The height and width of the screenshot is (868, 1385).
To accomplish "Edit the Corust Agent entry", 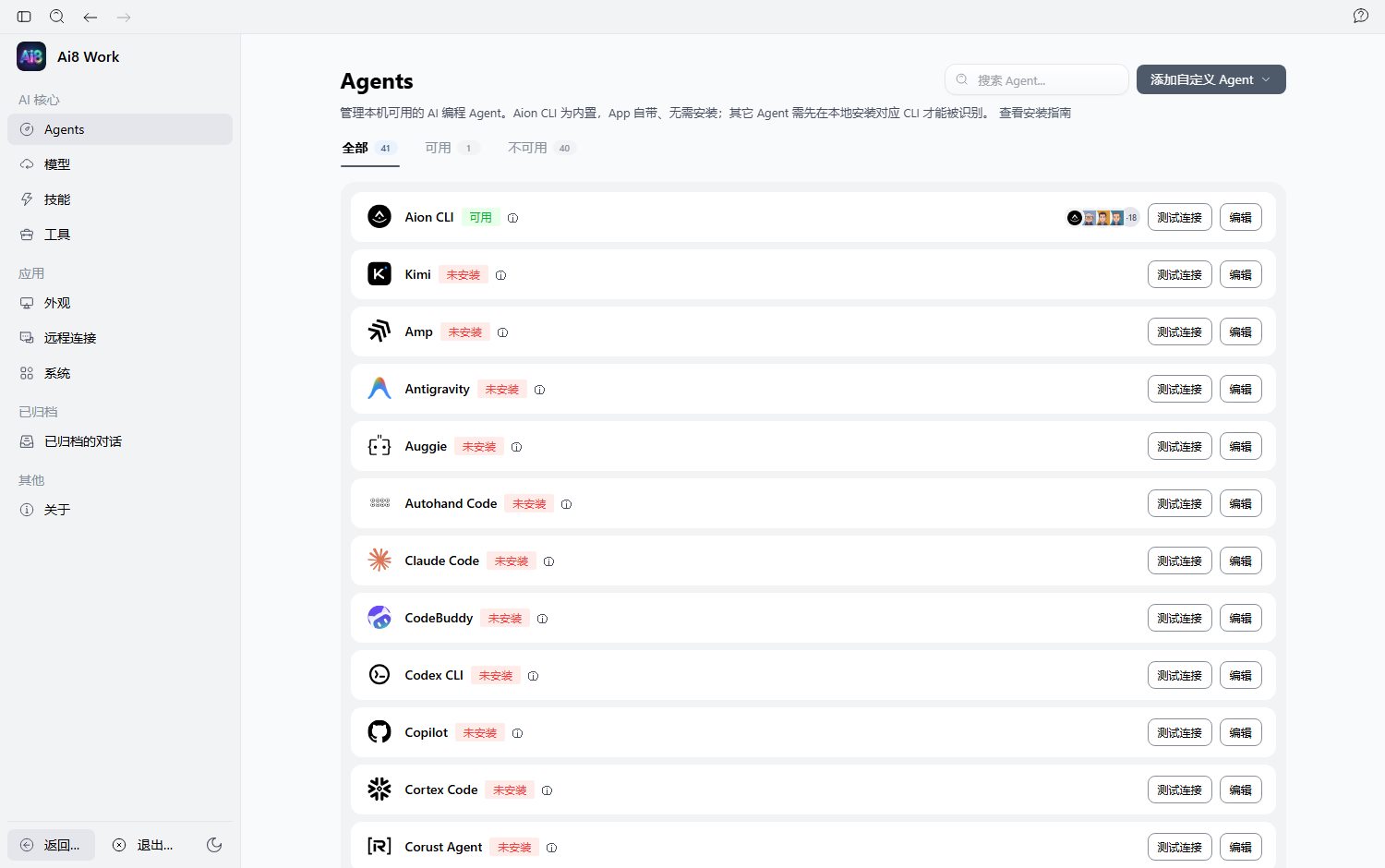I will point(1240,848).
